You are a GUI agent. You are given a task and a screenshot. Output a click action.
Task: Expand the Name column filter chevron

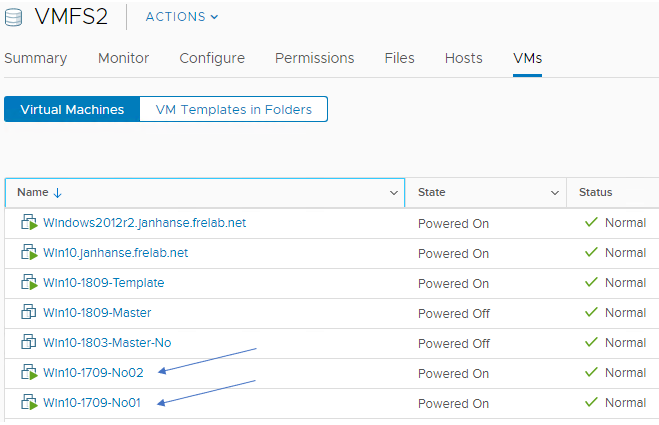tap(393, 192)
